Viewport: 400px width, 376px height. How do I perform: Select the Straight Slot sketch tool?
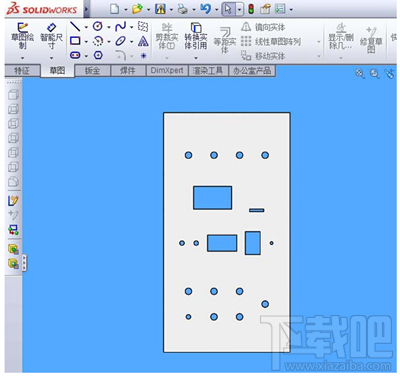coord(75,55)
